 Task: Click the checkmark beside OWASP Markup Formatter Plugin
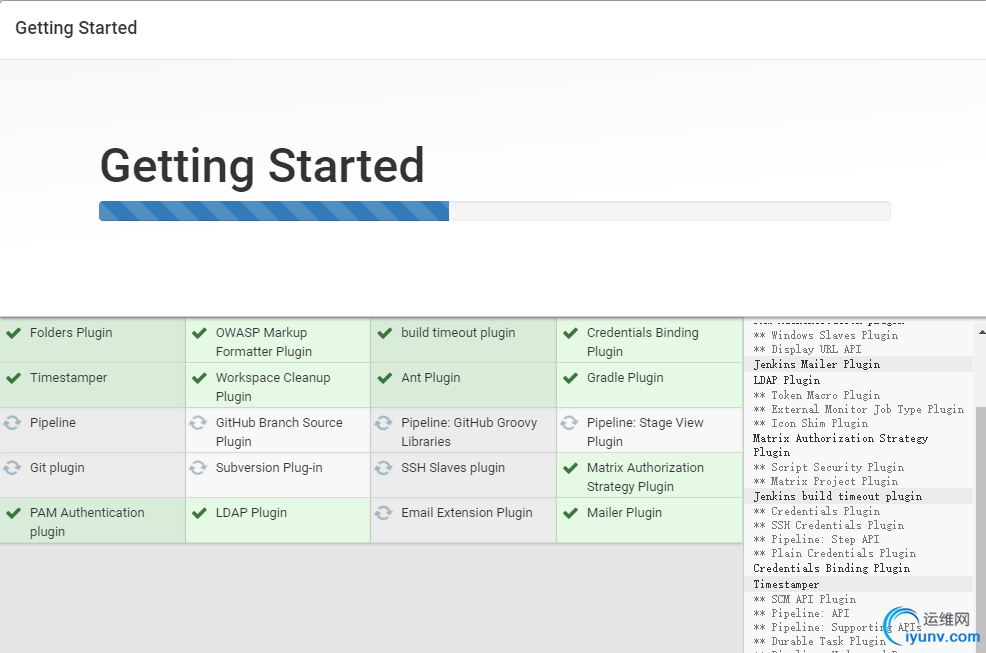pos(199,333)
